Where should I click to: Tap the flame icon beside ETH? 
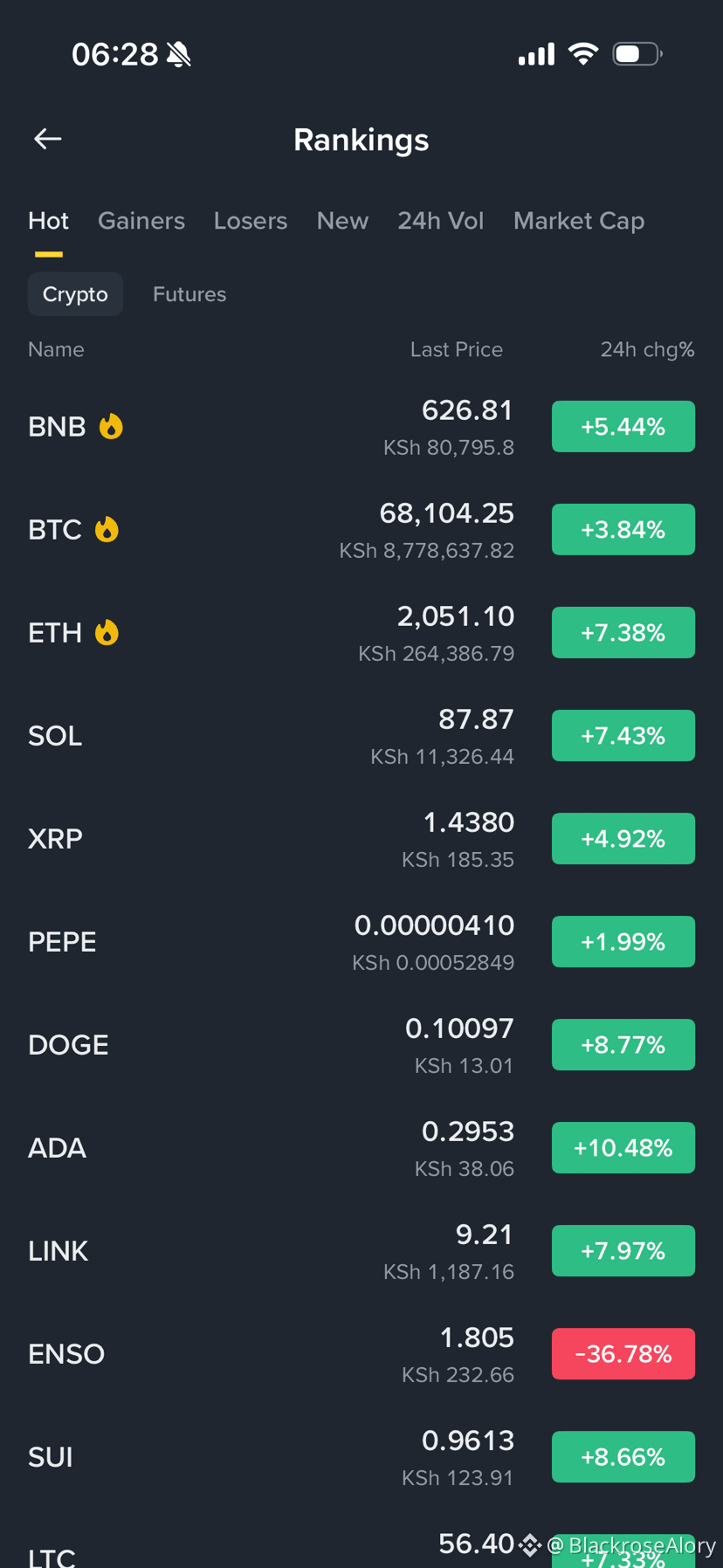pos(107,632)
